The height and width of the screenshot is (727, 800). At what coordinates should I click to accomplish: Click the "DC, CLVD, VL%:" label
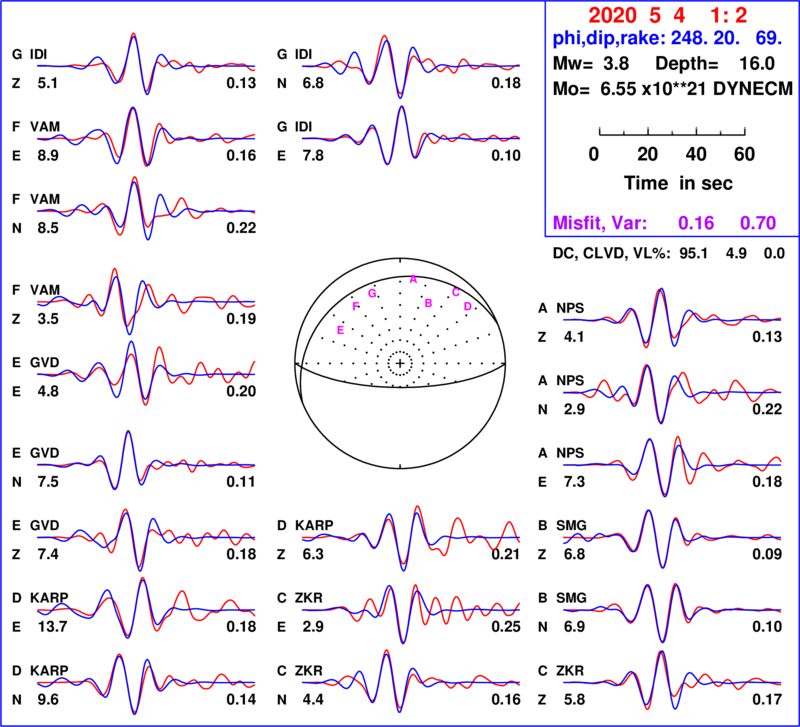click(x=611, y=254)
